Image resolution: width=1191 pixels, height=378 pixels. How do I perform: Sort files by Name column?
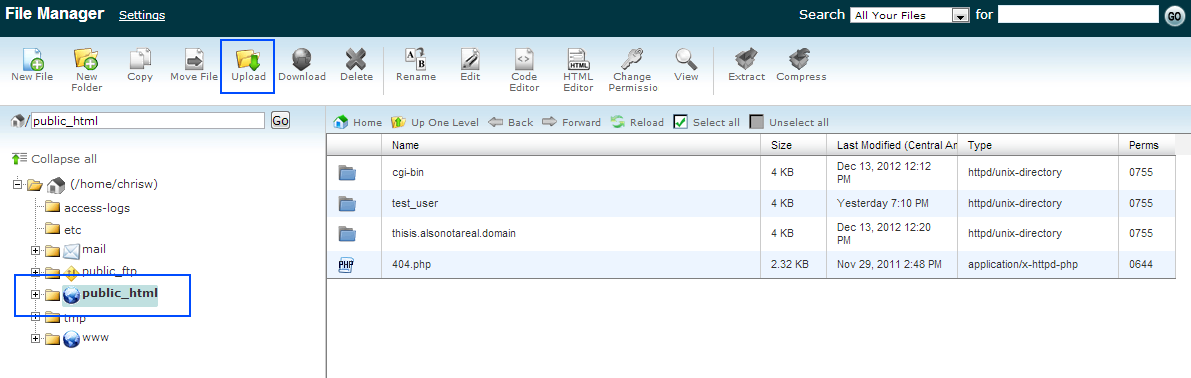tap(571, 145)
